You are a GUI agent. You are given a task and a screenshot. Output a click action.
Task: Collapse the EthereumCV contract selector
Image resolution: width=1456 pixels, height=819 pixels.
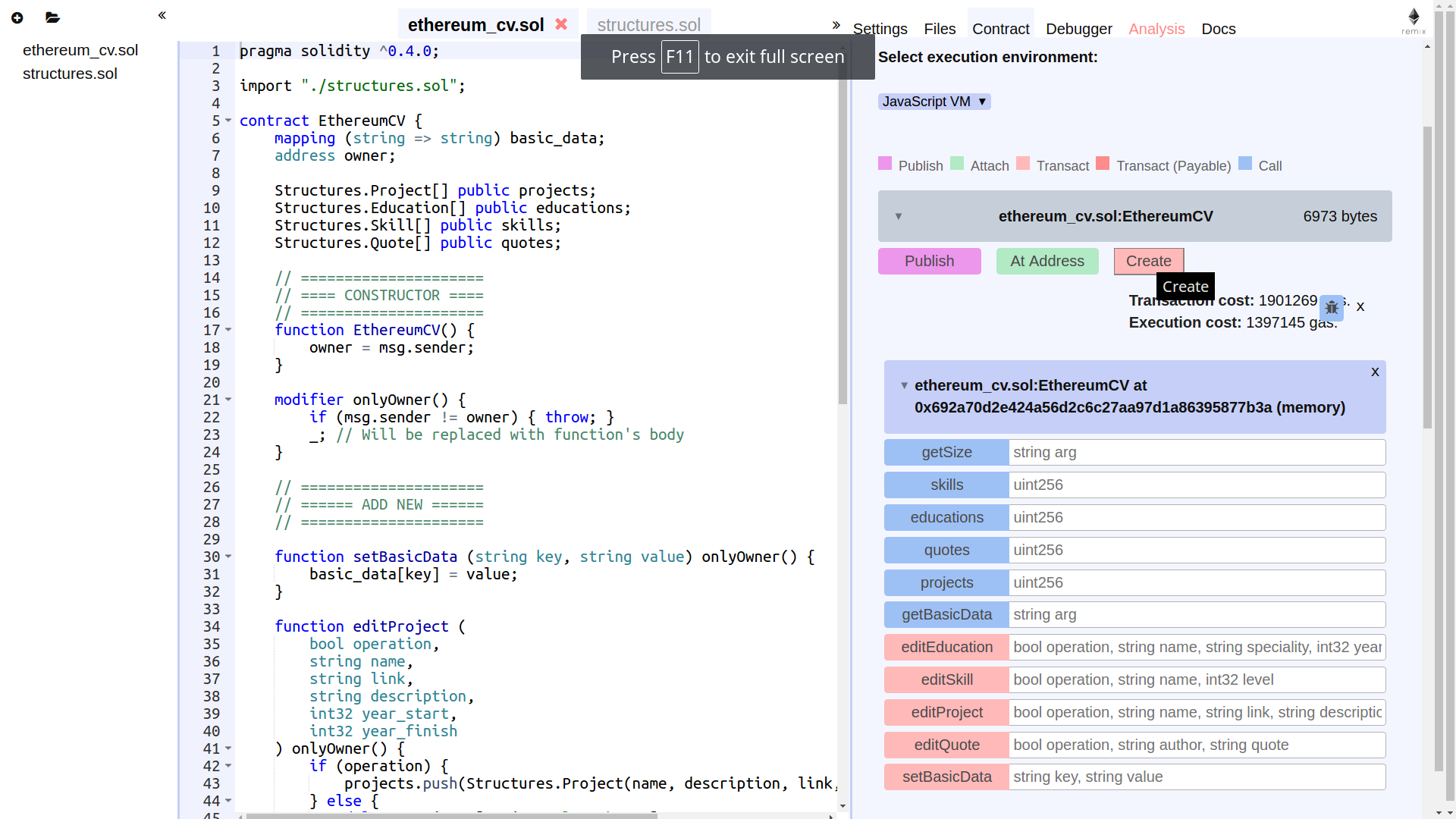899,216
